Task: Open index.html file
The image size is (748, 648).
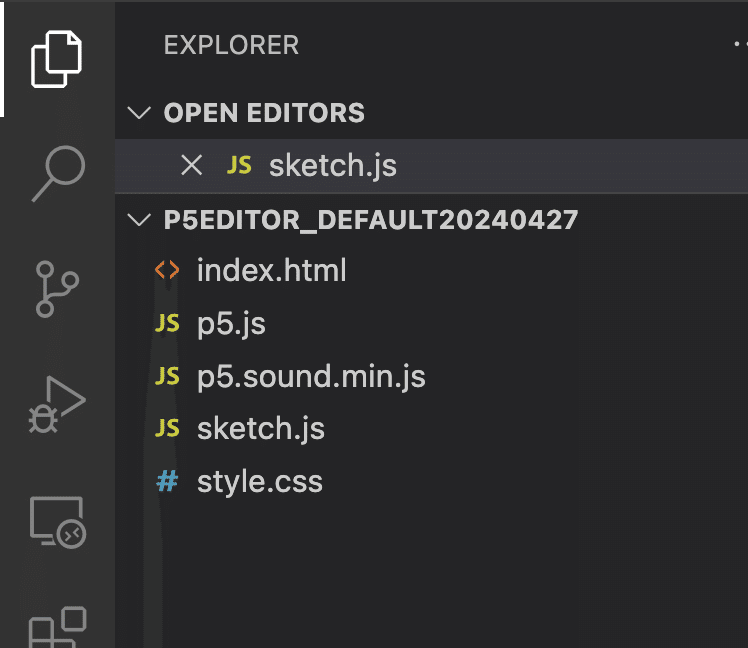Action: pos(431,270)
